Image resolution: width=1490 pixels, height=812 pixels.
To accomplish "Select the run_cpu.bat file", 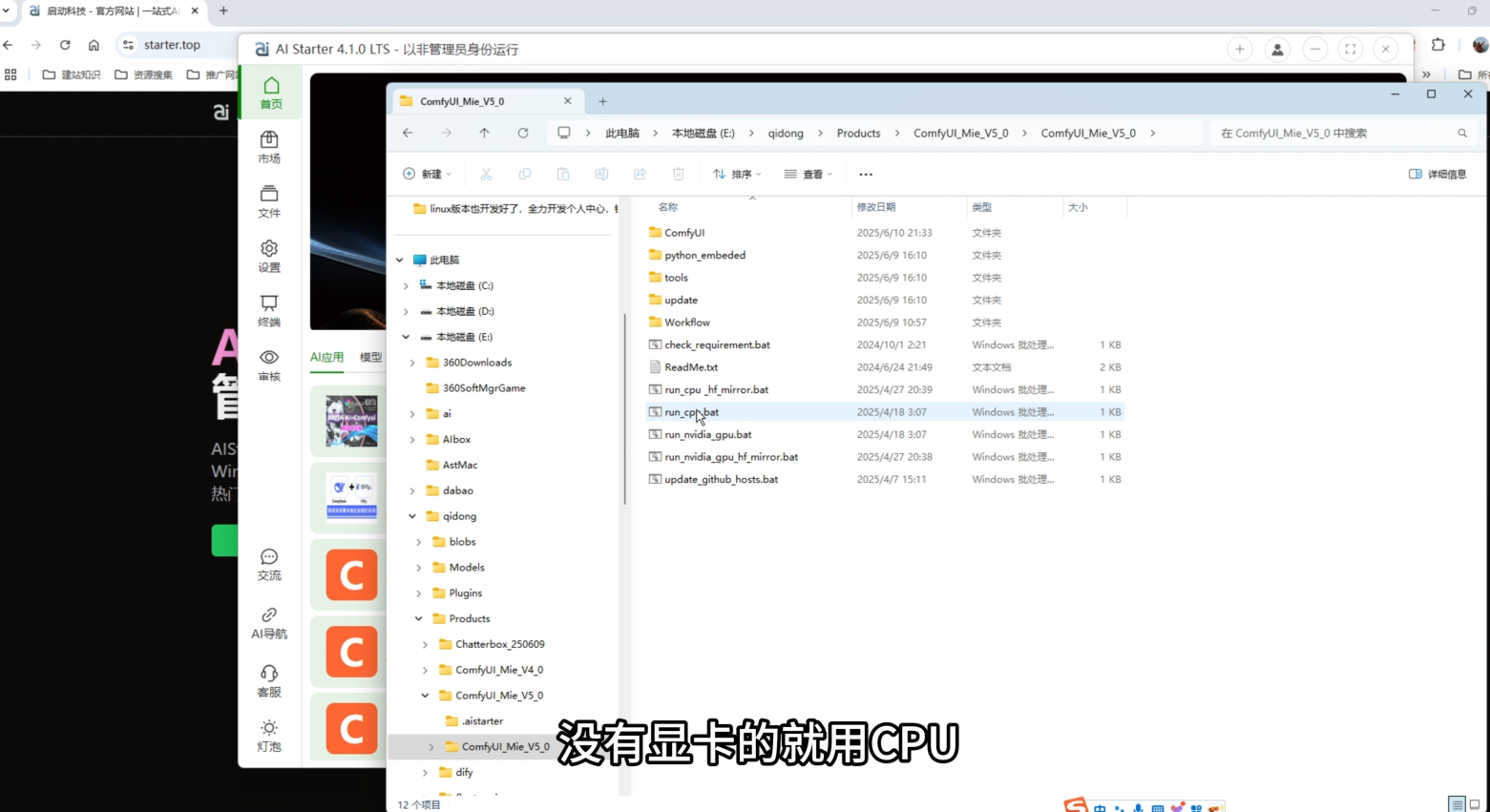I will (692, 412).
